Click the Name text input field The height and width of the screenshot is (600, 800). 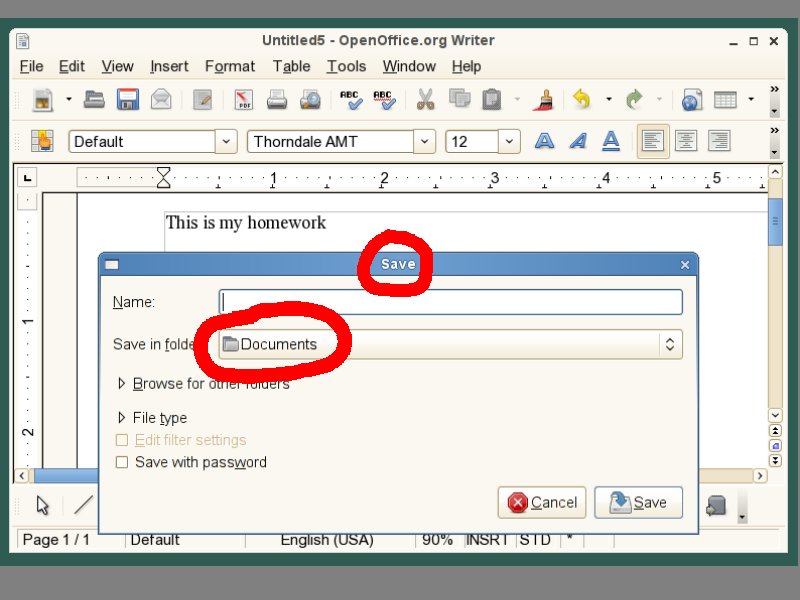(450, 302)
